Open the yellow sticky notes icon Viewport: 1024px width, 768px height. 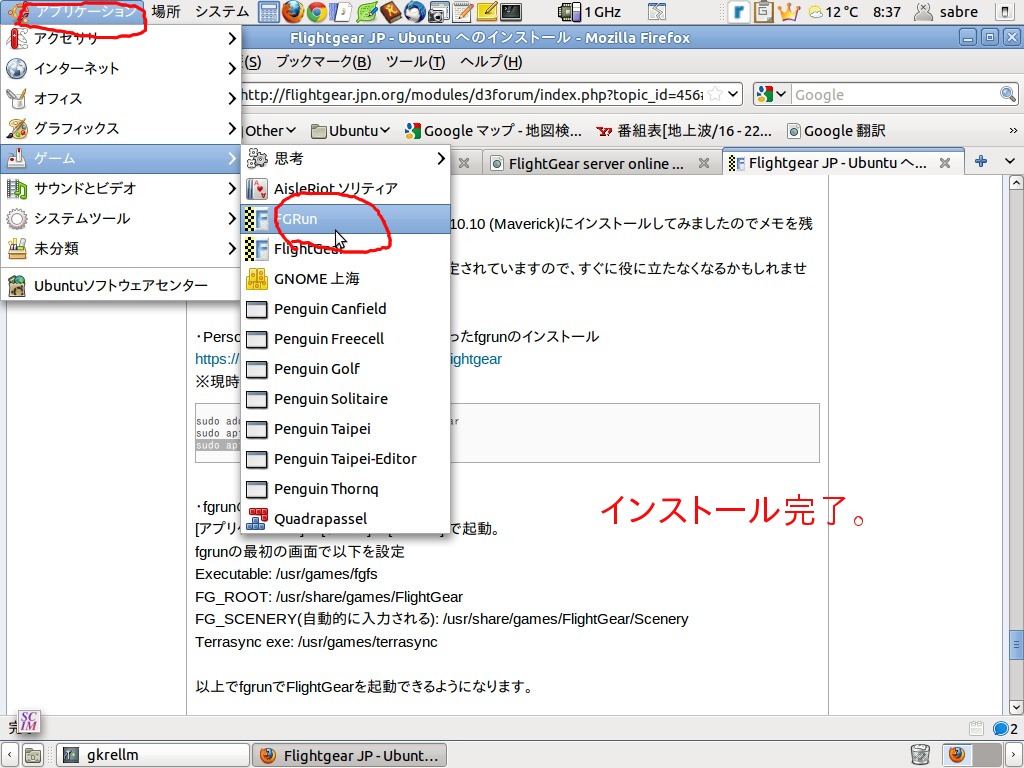pos(487,11)
